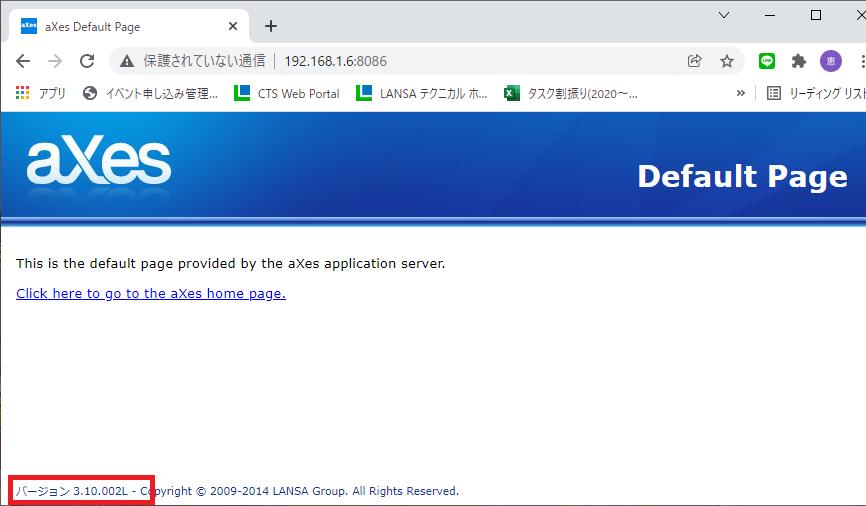866x506 pixels.
Task: Open the LANSA テクニカル bookmark
Action: [x=424, y=93]
